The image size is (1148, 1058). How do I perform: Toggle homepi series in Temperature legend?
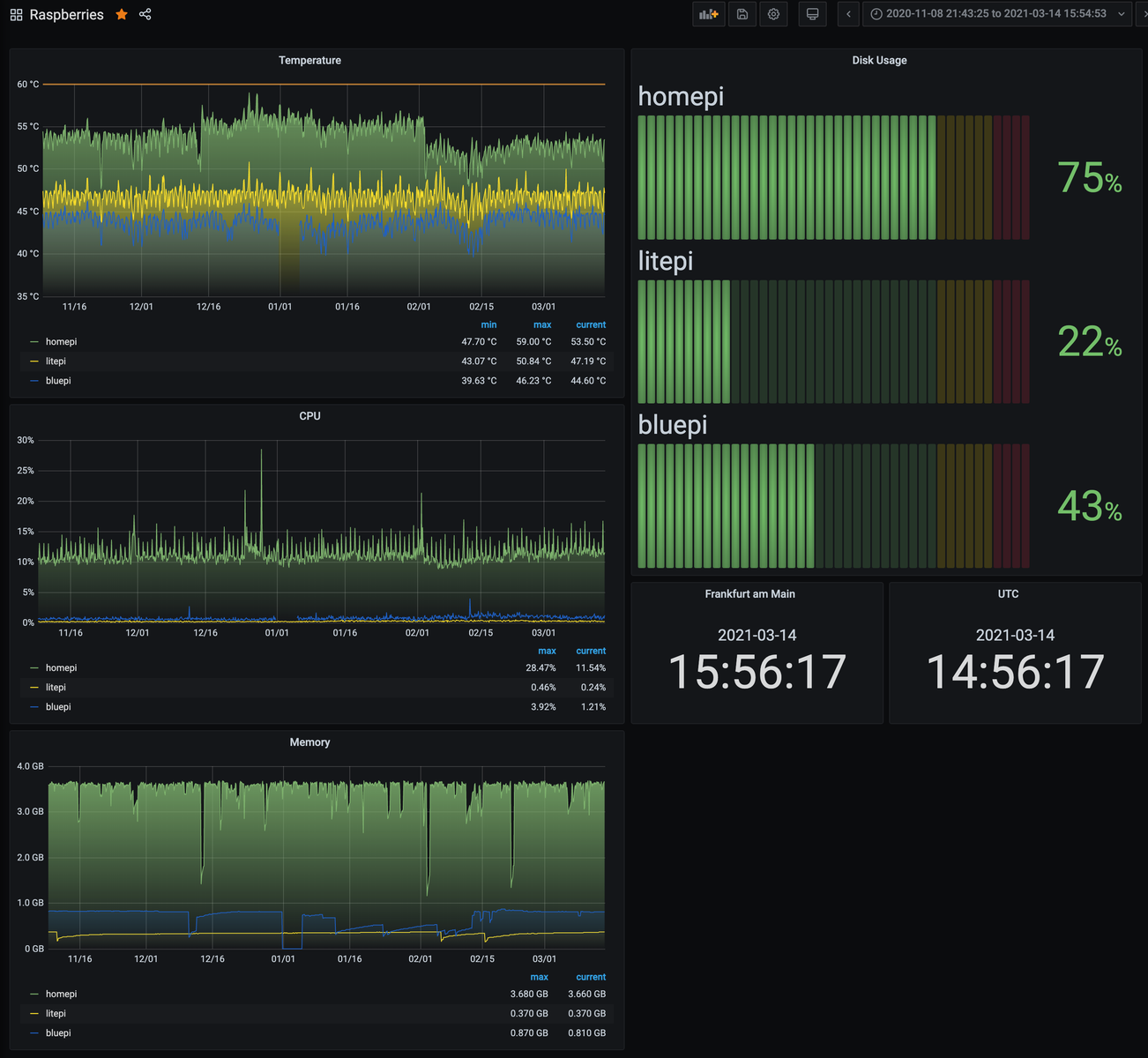tap(61, 342)
